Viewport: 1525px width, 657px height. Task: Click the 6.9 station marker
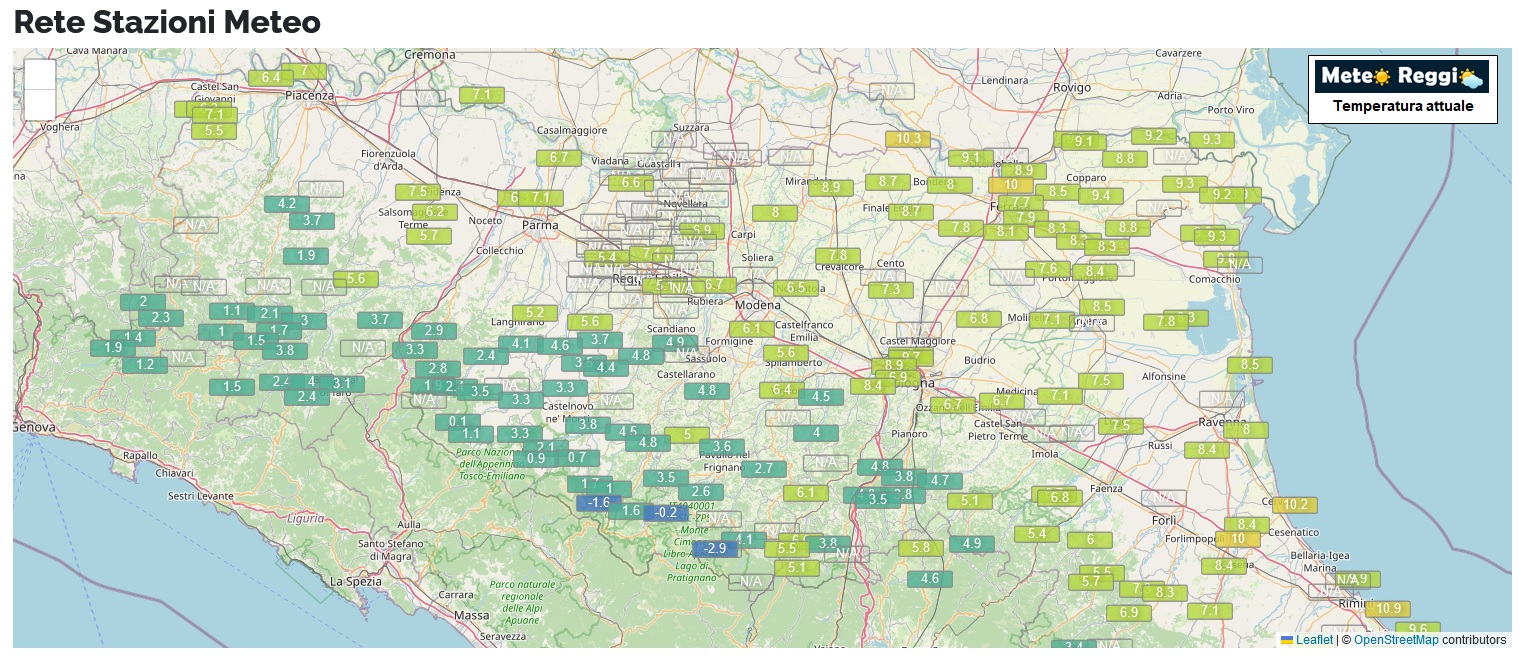[x=1128, y=612]
